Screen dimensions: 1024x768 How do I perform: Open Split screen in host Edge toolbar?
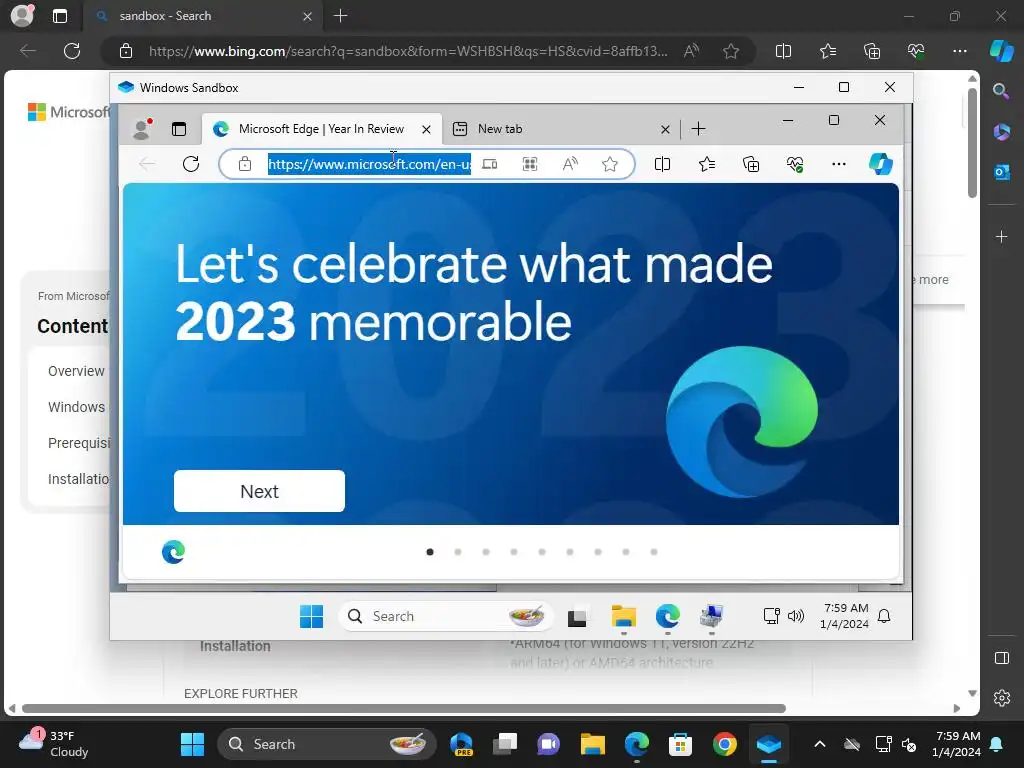pos(783,51)
